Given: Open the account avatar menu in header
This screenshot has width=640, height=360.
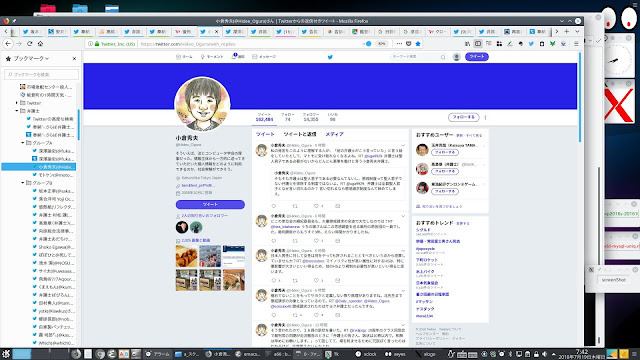Looking at the screenshot, I should 456,57.
